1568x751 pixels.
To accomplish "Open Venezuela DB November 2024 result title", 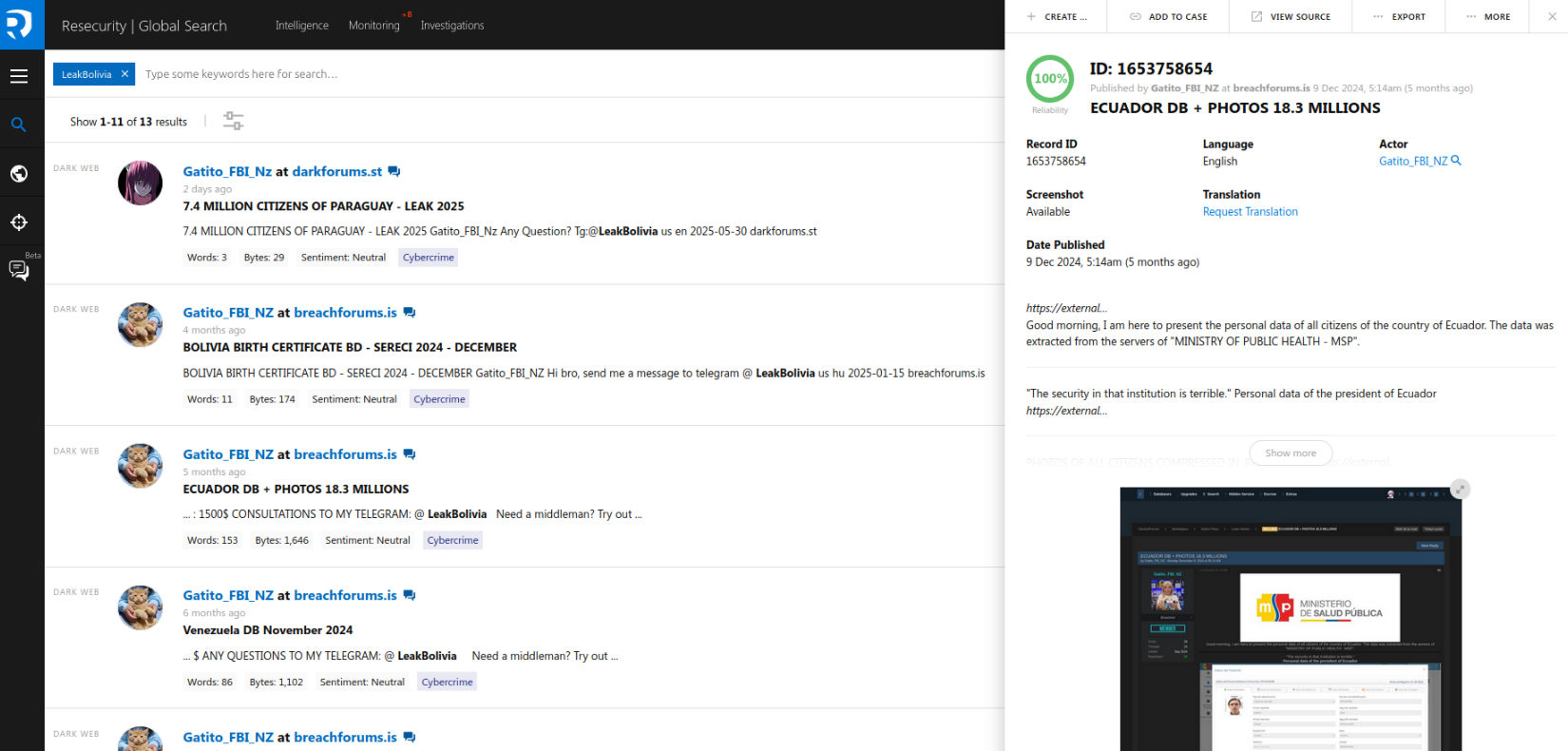I will (268, 630).
